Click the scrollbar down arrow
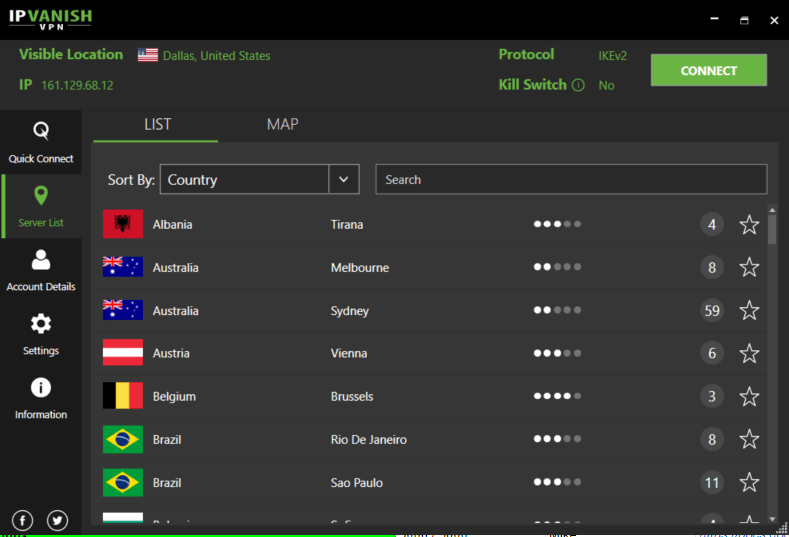 tap(772, 519)
